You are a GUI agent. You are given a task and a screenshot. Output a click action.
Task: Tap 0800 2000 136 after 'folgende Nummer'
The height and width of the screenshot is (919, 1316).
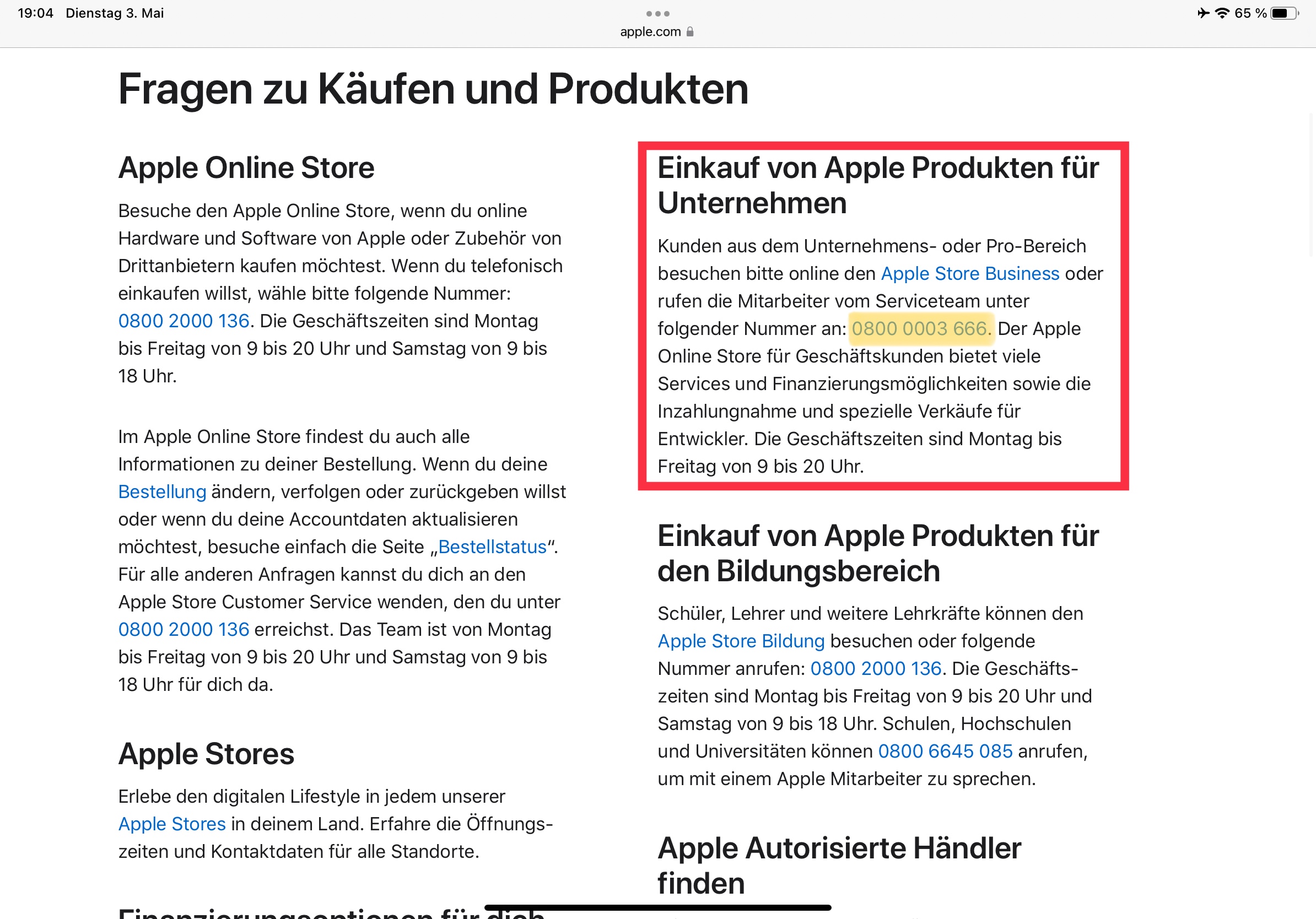pos(184,321)
